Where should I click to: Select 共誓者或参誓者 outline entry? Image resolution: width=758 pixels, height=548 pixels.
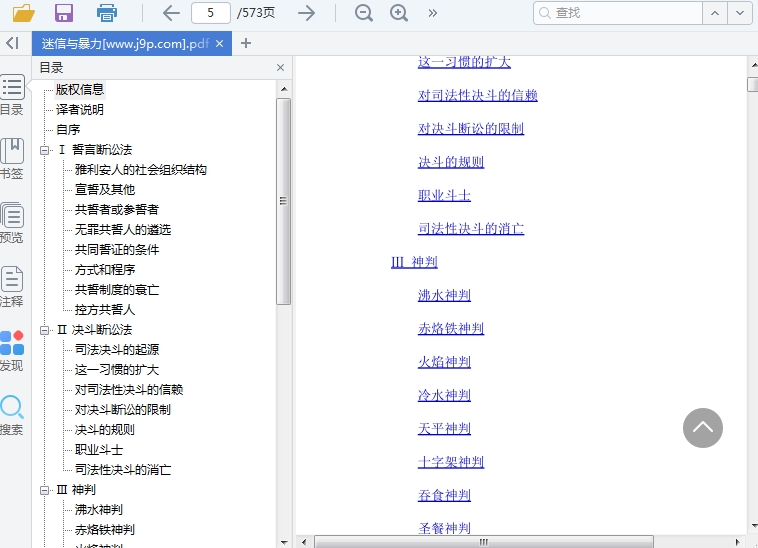click(117, 210)
